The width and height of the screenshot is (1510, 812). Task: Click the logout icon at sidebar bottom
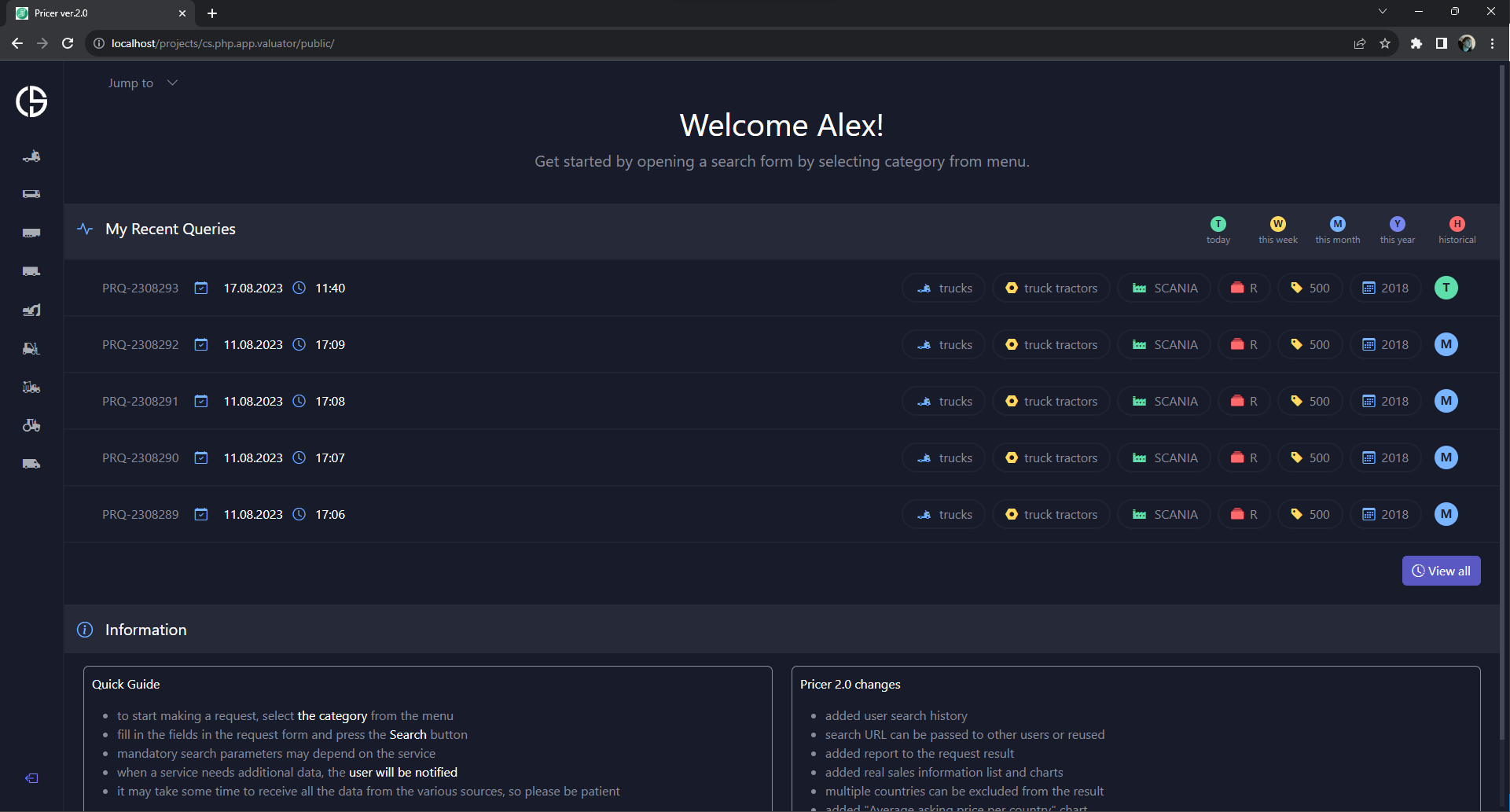31,778
